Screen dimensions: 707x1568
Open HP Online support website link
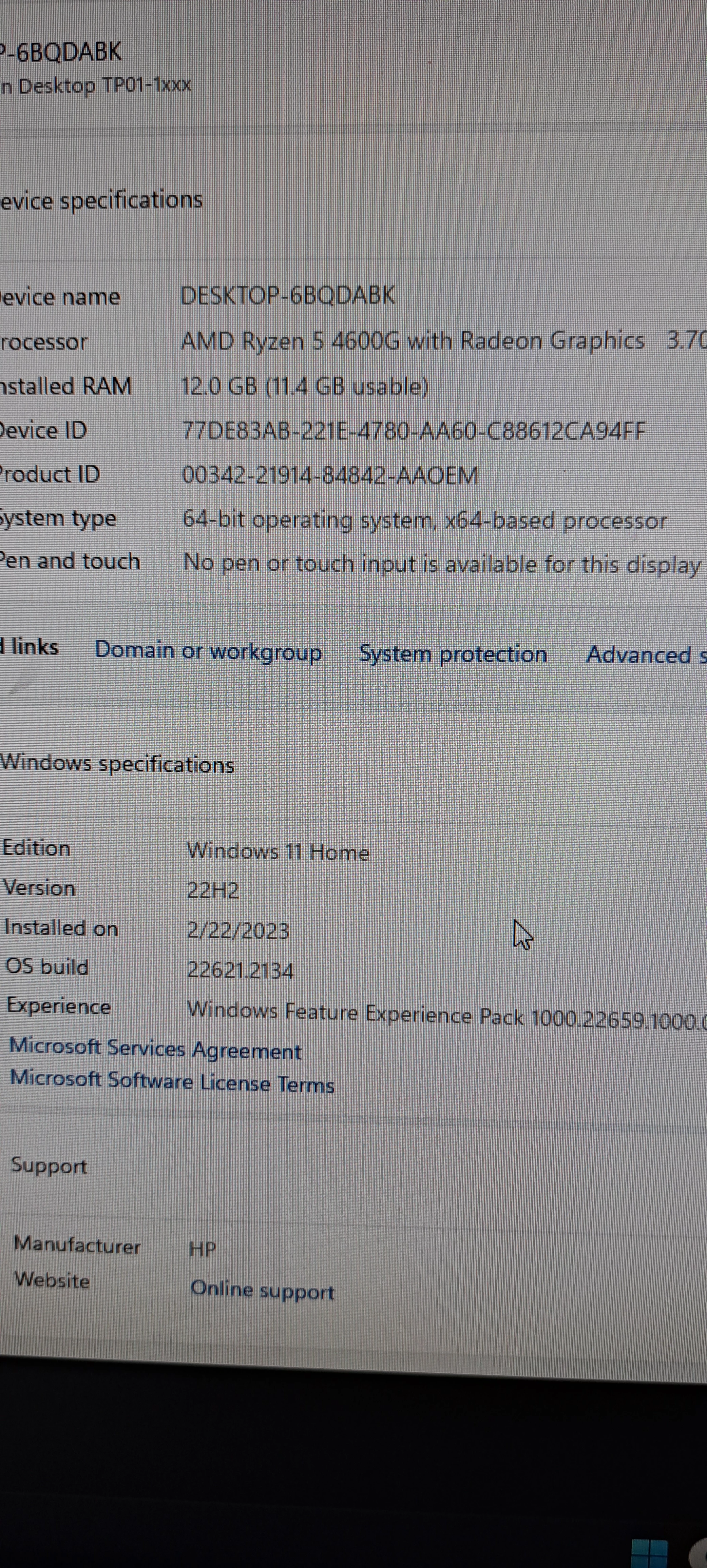[262, 1289]
